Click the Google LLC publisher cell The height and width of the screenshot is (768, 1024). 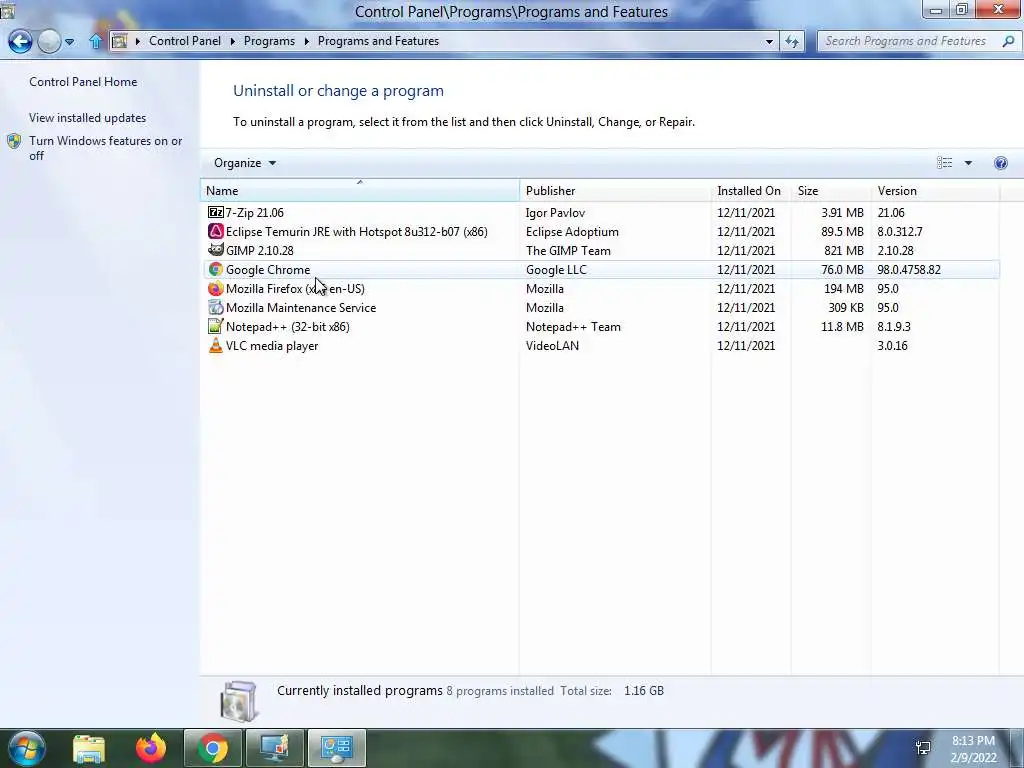[x=556, y=269]
